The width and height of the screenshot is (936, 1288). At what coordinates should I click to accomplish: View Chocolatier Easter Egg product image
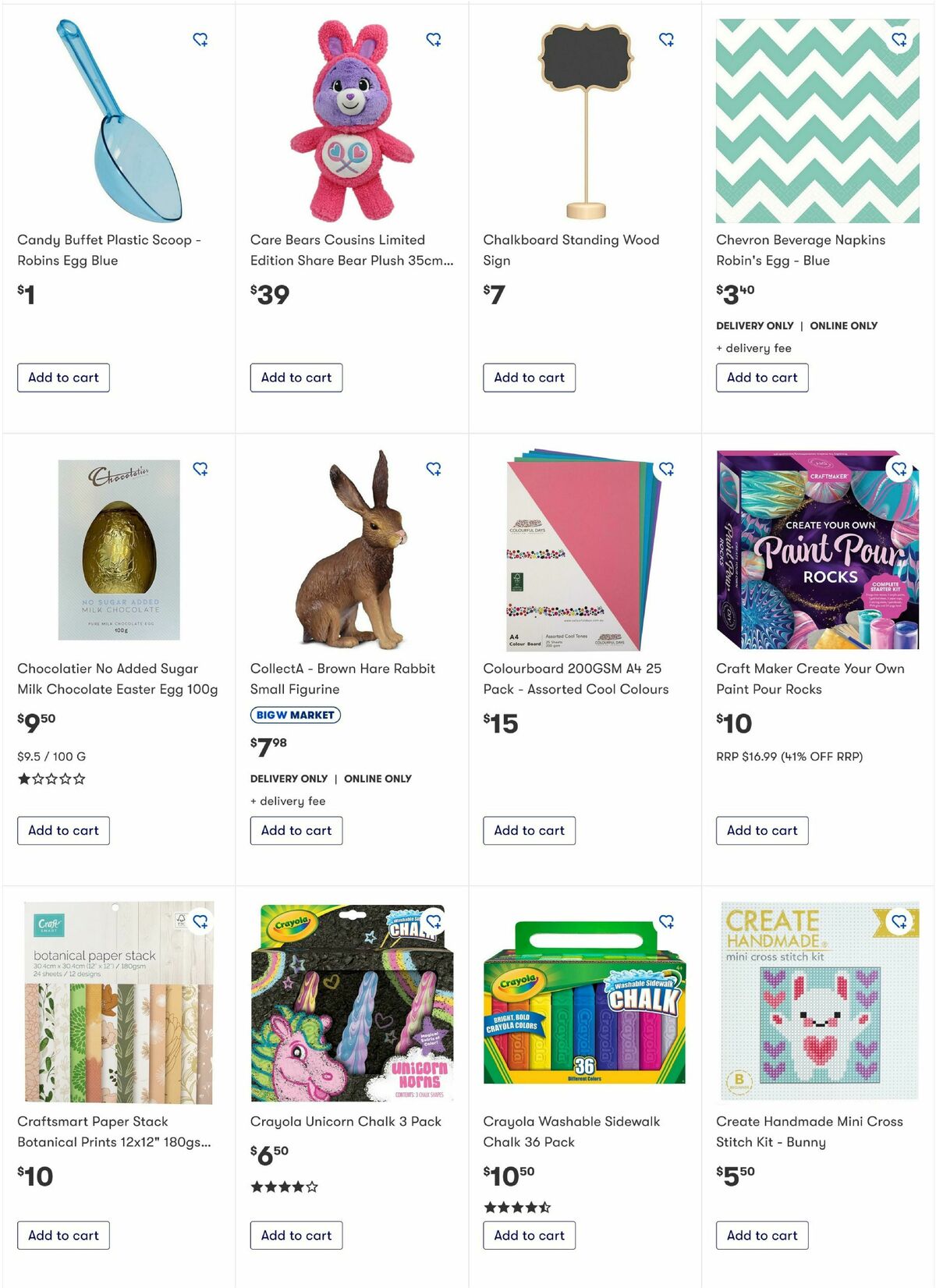[x=119, y=550]
